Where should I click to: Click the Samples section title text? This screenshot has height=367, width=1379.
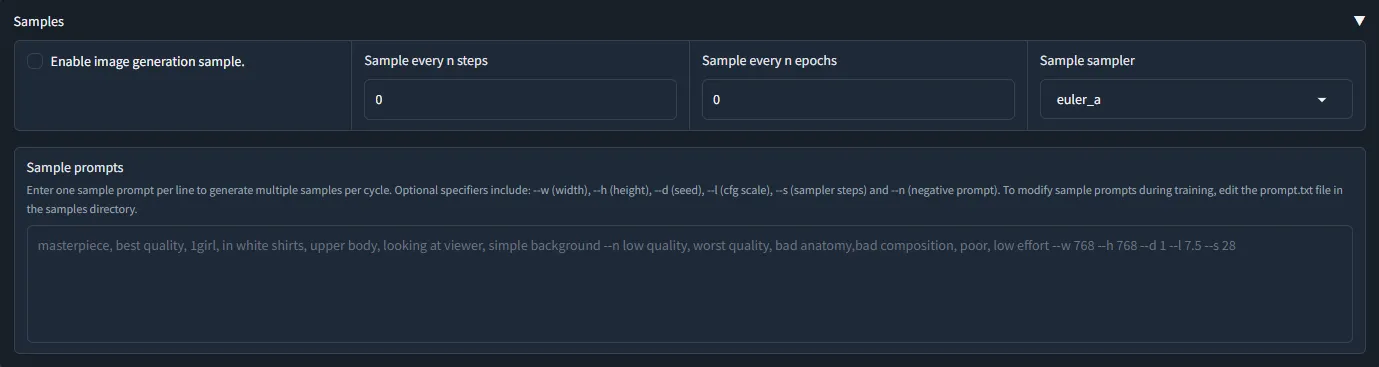(x=39, y=21)
